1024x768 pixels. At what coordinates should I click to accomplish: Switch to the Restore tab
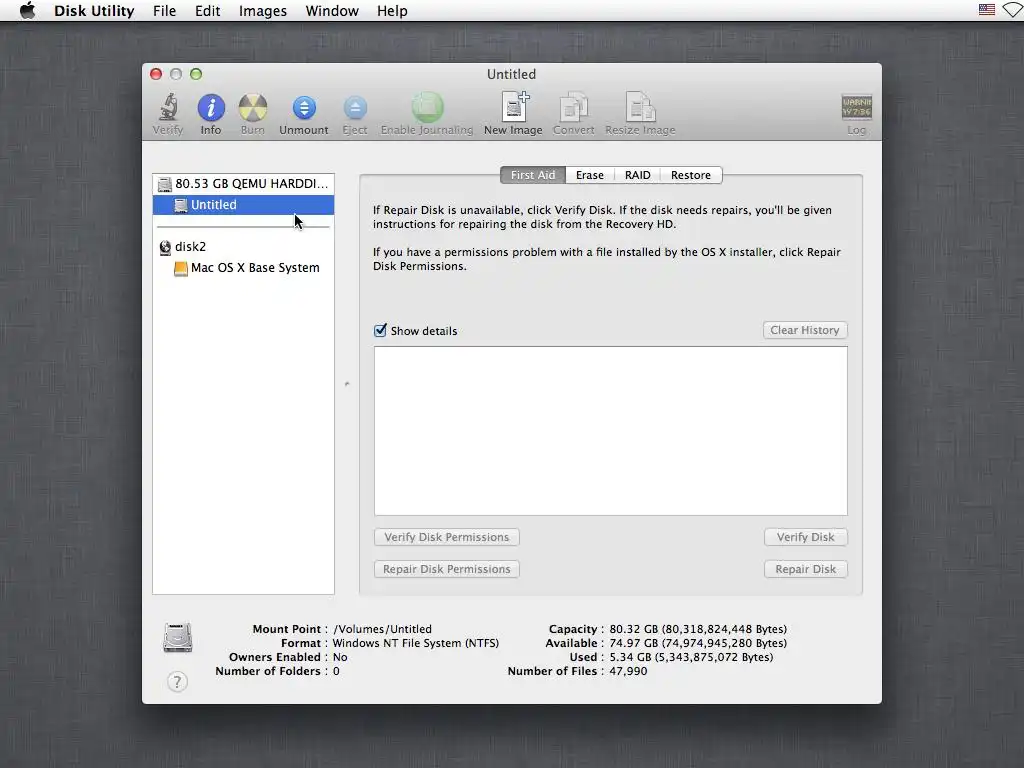[x=691, y=175]
